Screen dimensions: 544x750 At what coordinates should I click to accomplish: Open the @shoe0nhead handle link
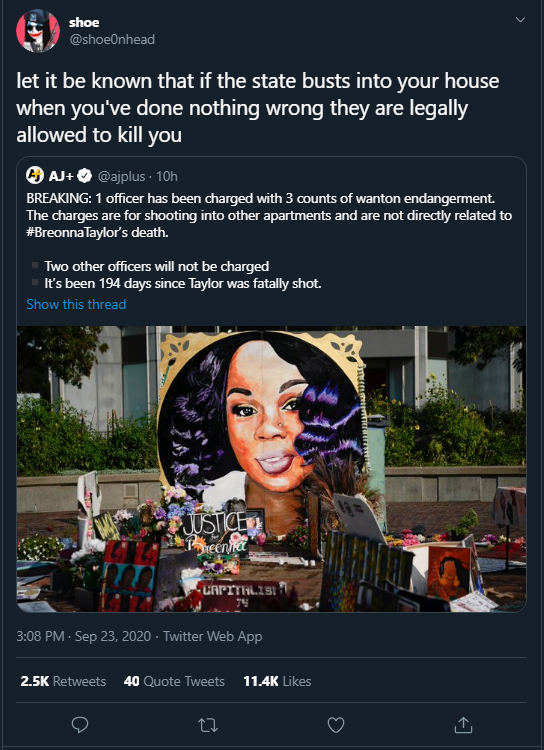(x=112, y=40)
